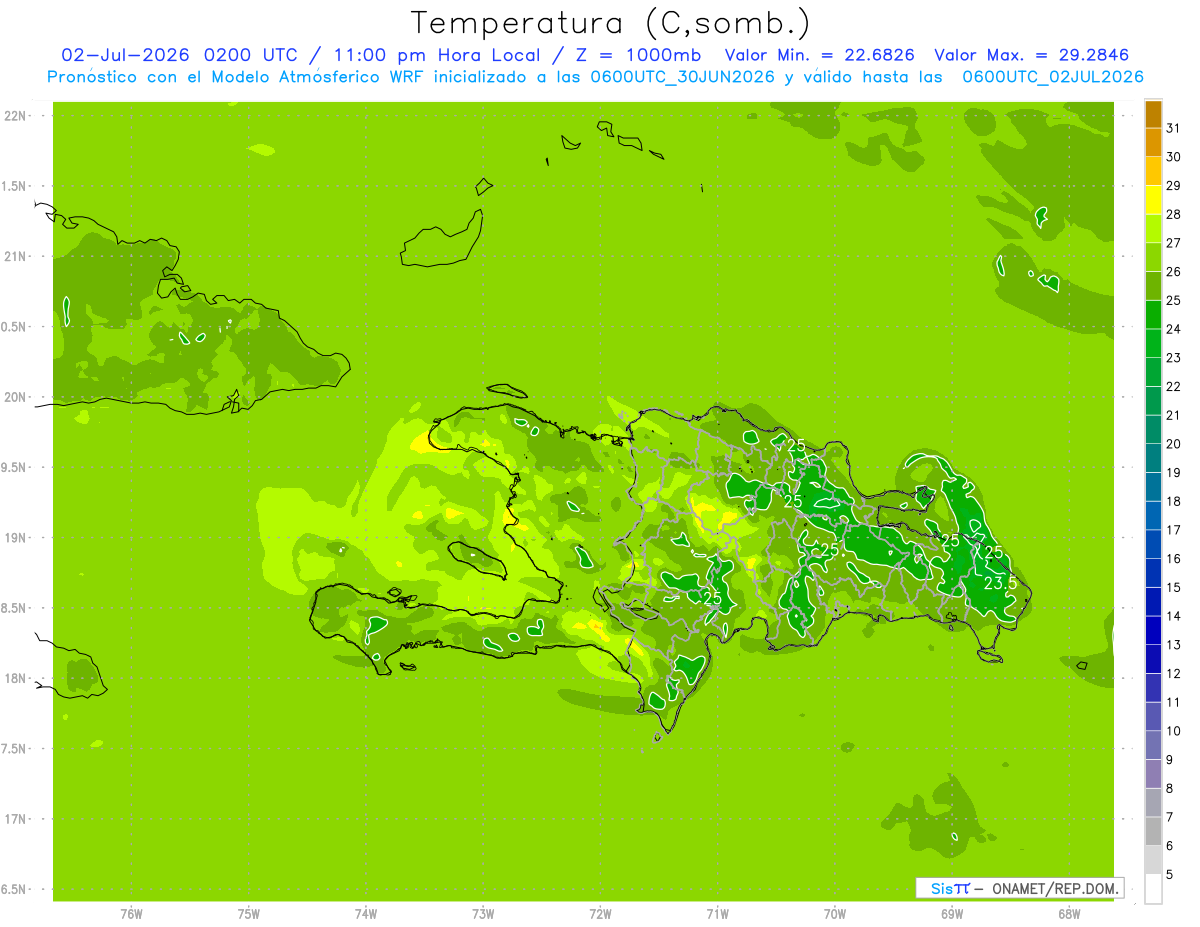Click the '31' value on color scale

[x=1174, y=128]
